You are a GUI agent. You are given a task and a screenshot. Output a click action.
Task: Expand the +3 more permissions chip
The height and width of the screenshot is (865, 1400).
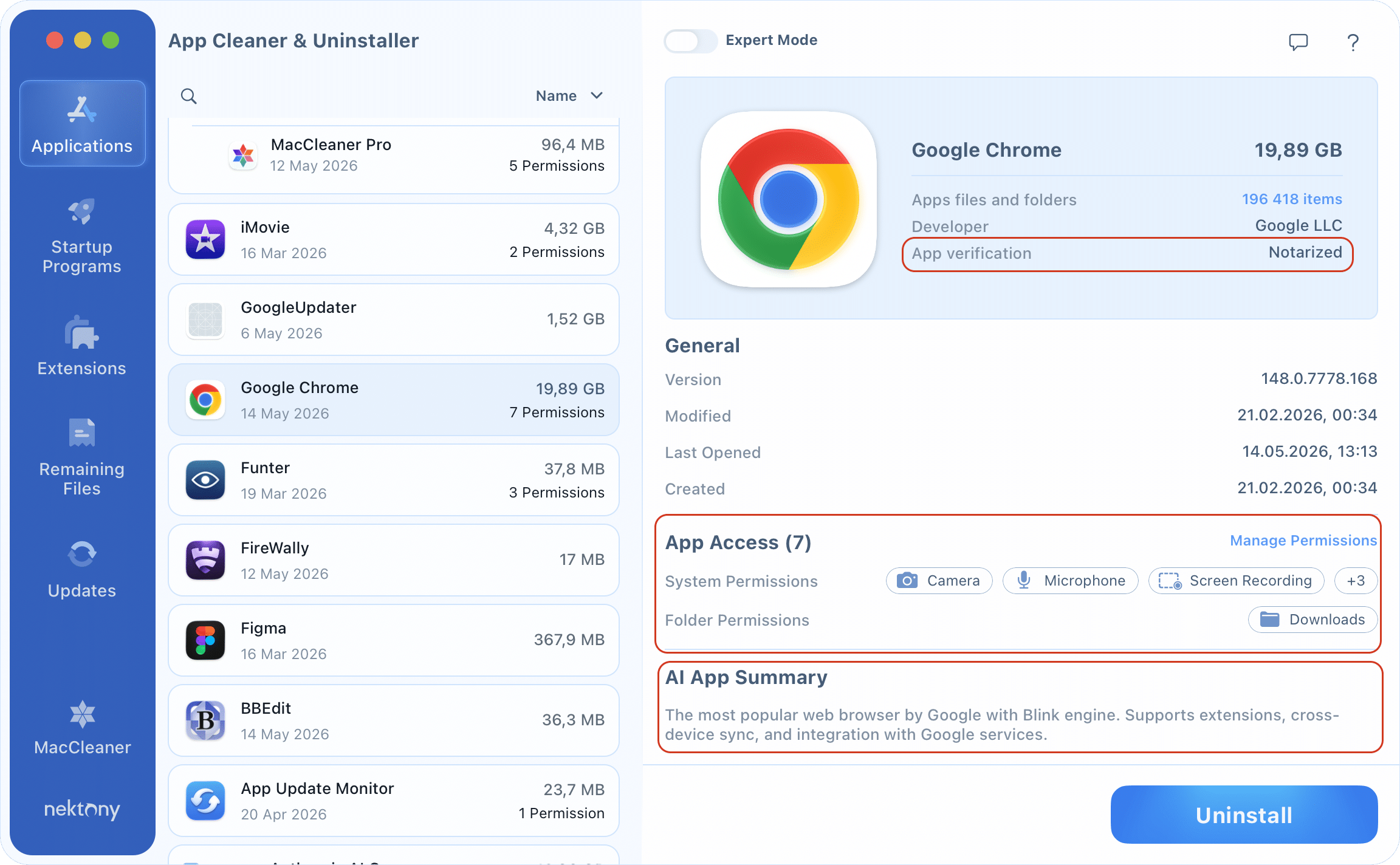click(x=1356, y=581)
